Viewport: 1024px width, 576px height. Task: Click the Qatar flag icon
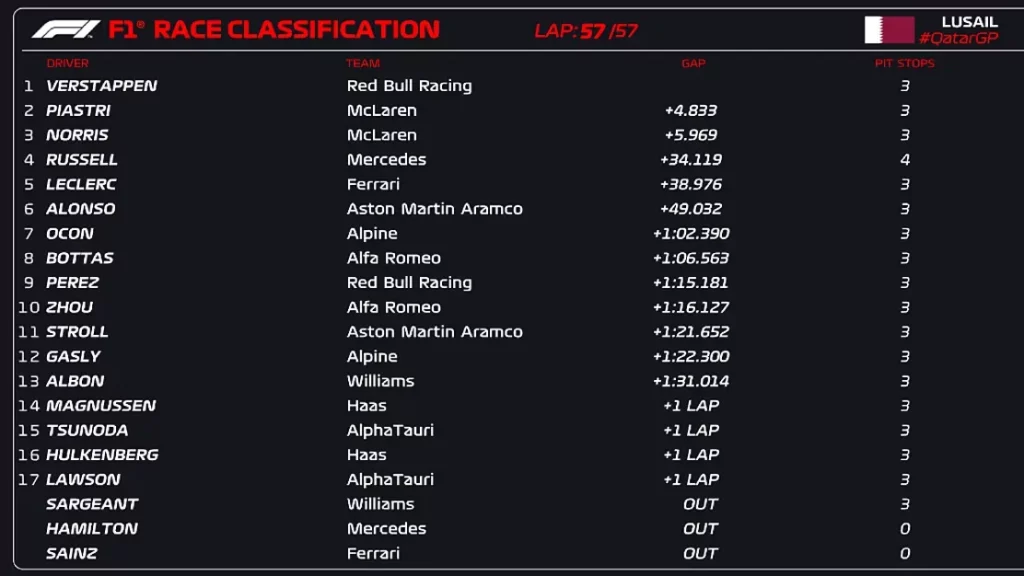pos(889,30)
